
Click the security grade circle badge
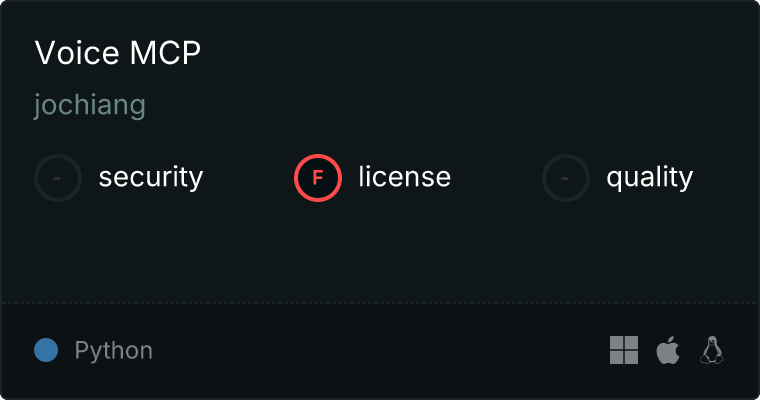pos(58,178)
